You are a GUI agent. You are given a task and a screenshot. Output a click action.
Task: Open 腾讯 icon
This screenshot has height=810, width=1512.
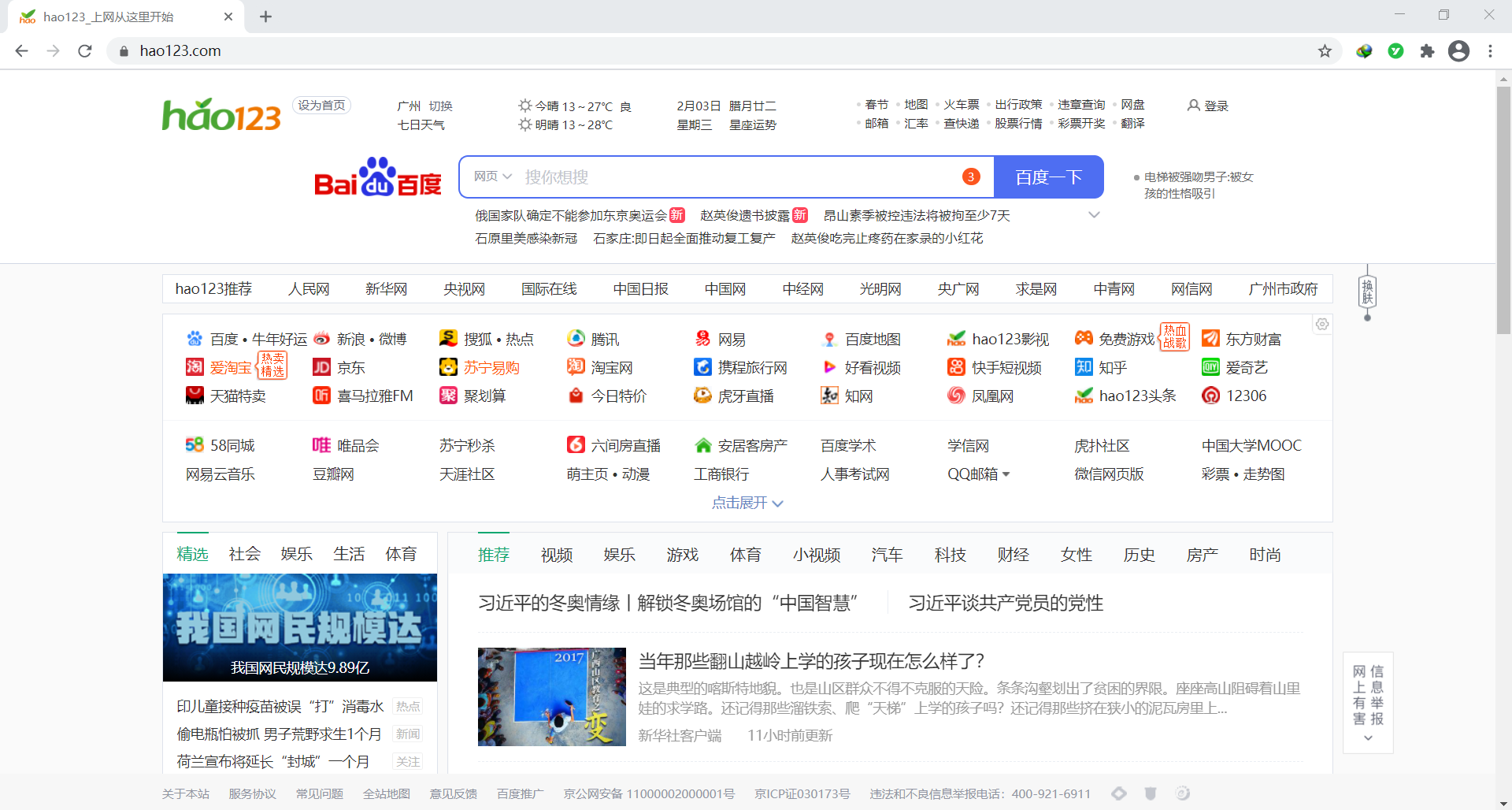pyautogui.click(x=576, y=339)
